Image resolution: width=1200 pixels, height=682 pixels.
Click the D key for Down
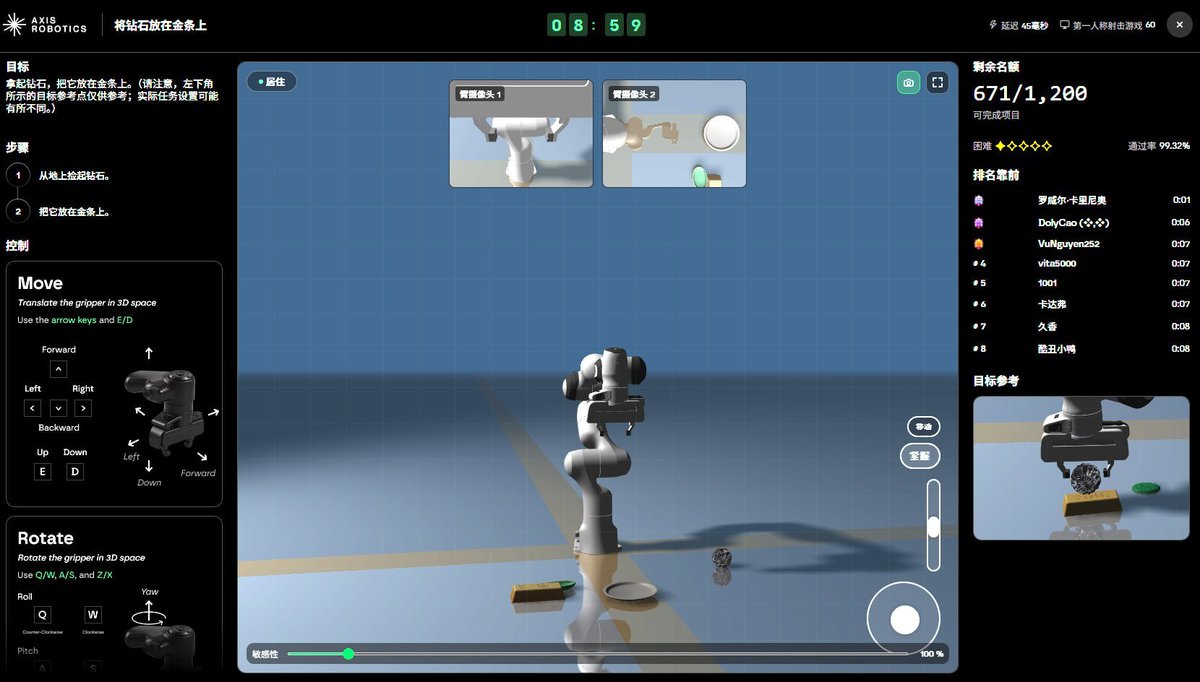[x=75, y=471]
